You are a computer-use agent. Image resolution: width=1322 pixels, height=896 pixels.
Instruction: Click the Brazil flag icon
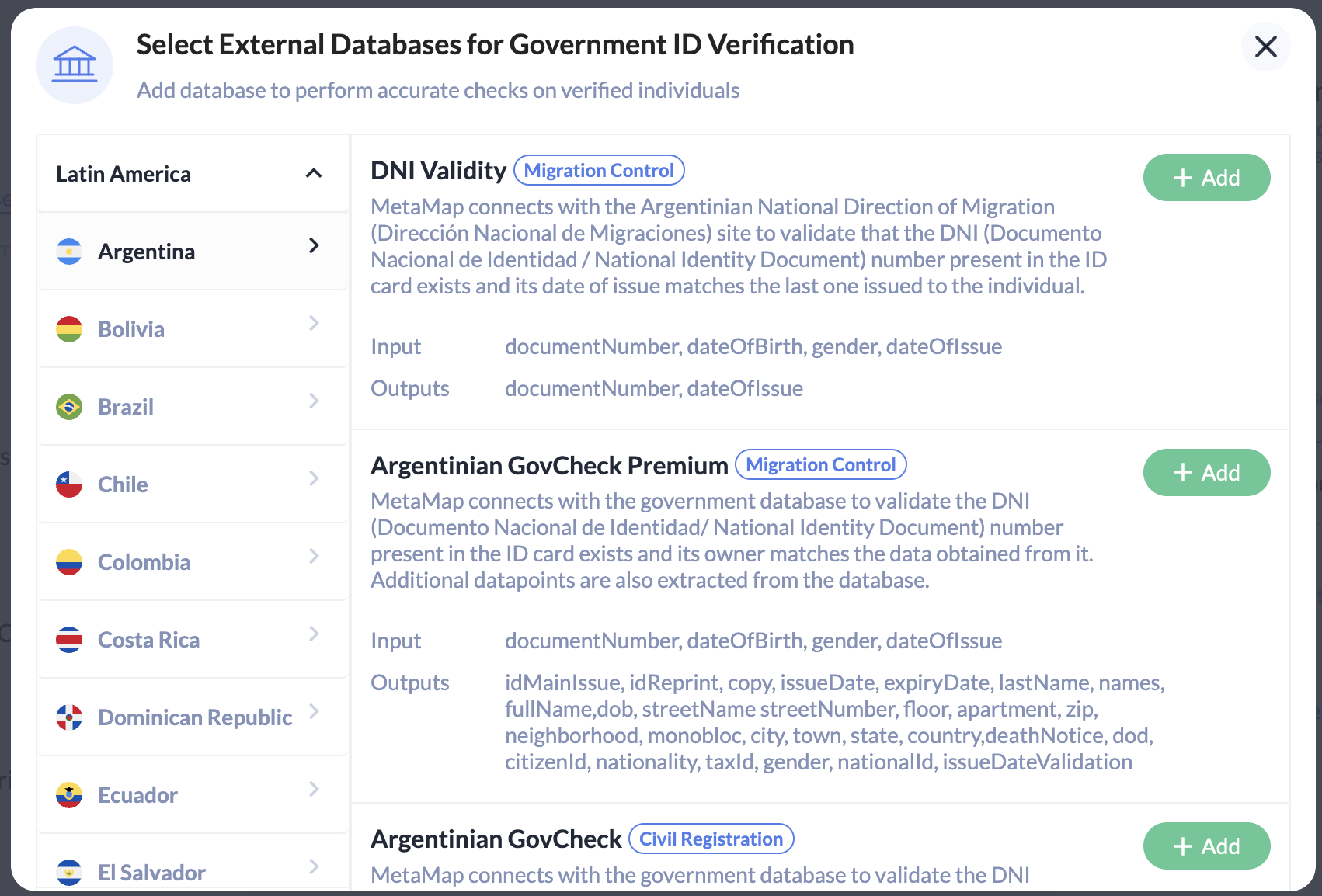click(x=69, y=407)
